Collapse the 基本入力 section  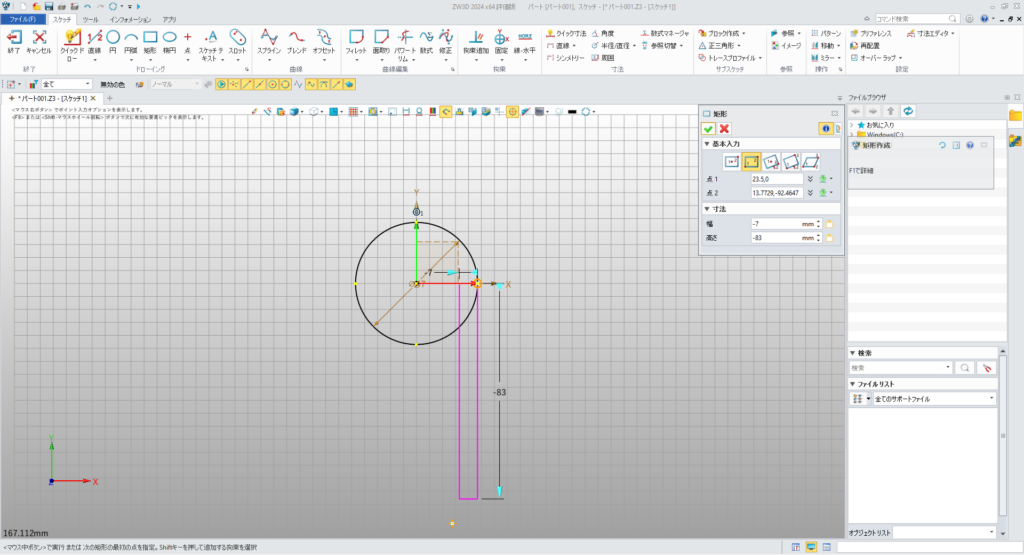707,144
